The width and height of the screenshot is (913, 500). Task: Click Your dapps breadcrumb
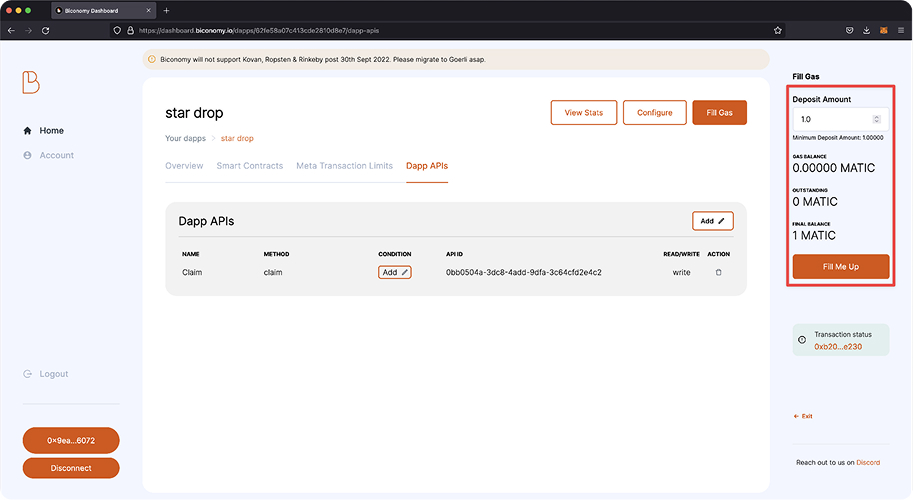pyautogui.click(x=185, y=139)
